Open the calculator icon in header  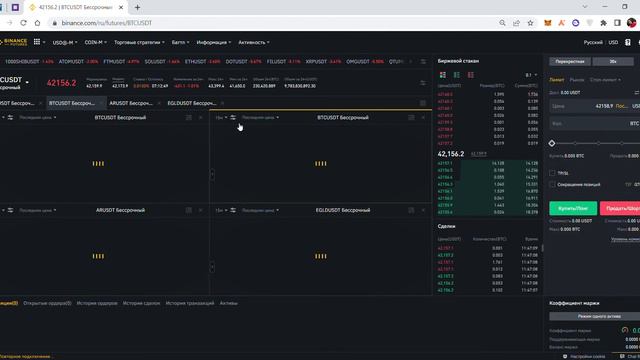pos(628,42)
